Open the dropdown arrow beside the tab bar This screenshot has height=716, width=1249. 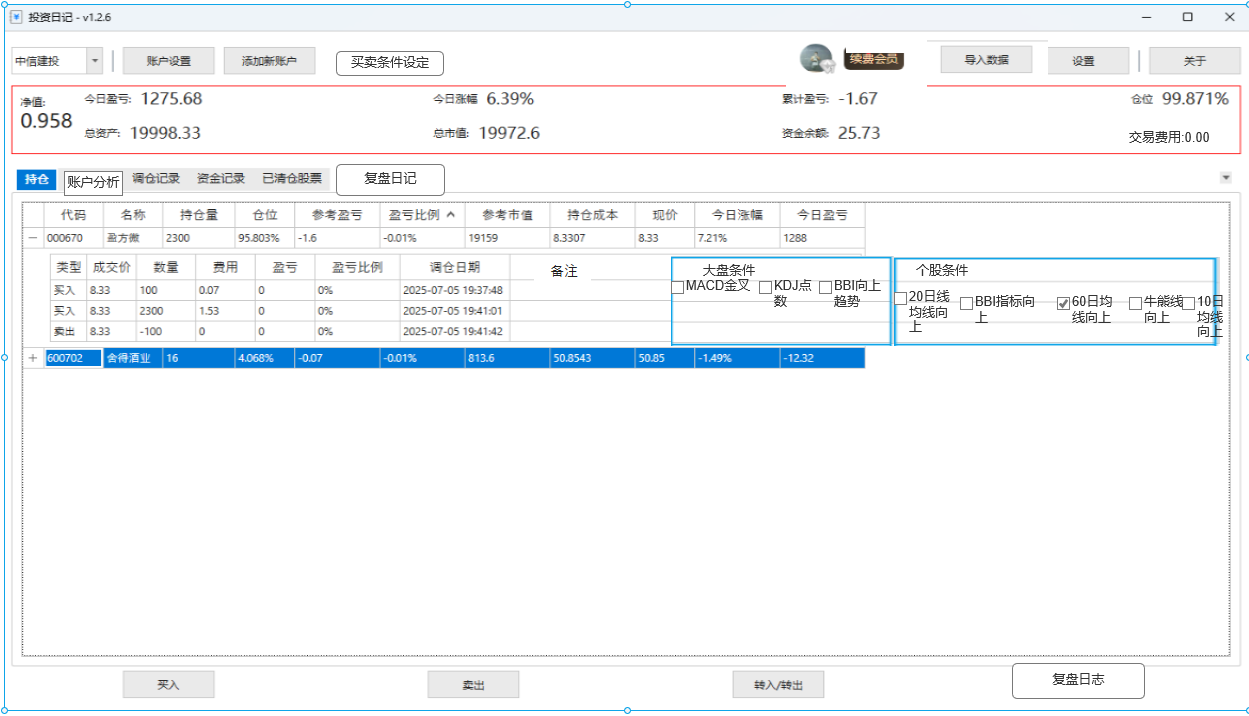tap(1227, 176)
